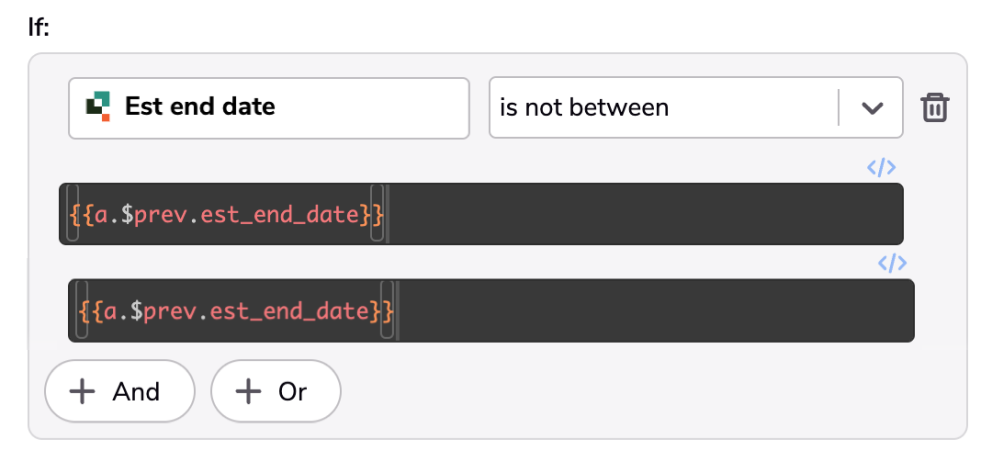The image size is (992, 451).
Task: Open the Est end date field selector
Action: 268,107
